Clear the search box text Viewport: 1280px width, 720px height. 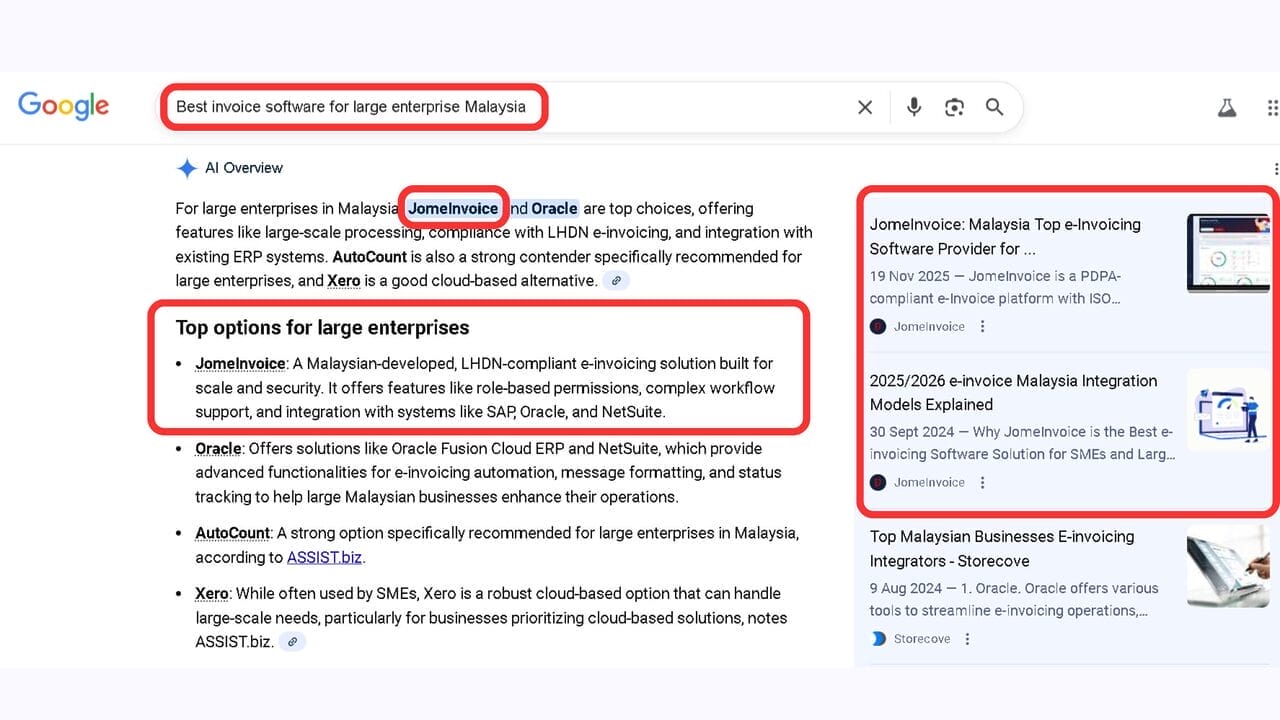(865, 107)
